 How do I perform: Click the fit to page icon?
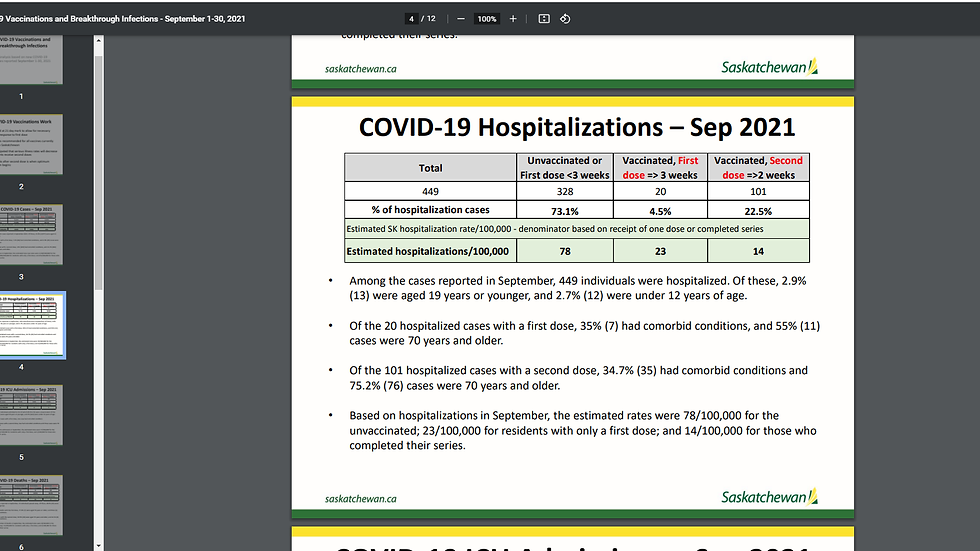click(x=544, y=19)
